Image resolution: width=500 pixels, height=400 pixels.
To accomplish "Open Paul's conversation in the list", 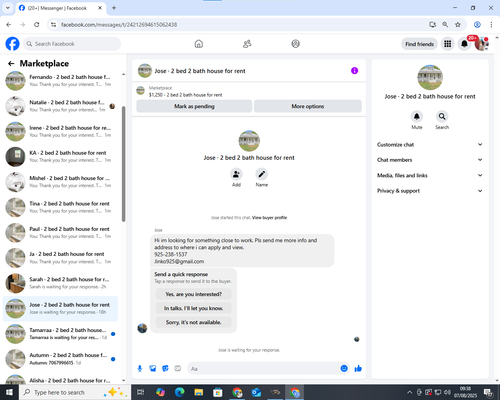I will click(x=60, y=233).
